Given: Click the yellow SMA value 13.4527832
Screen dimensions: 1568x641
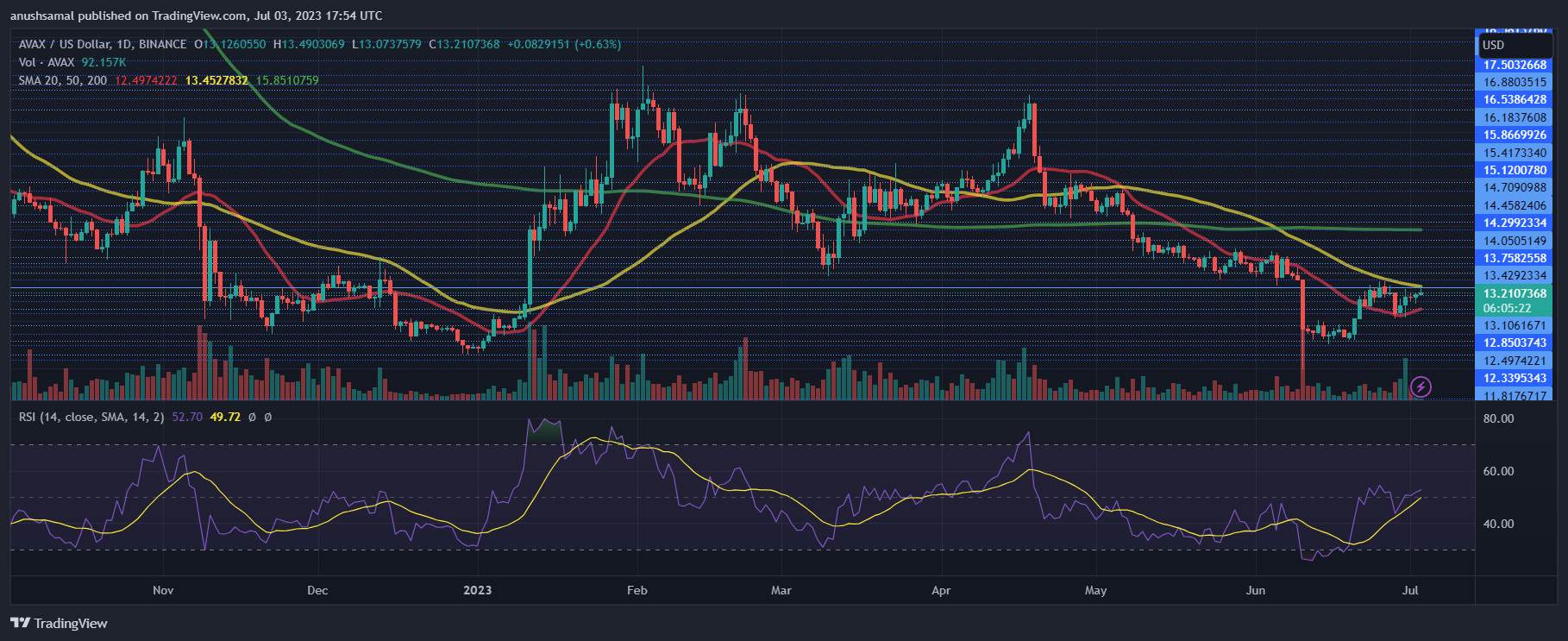Looking at the screenshot, I should click(x=216, y=80).
